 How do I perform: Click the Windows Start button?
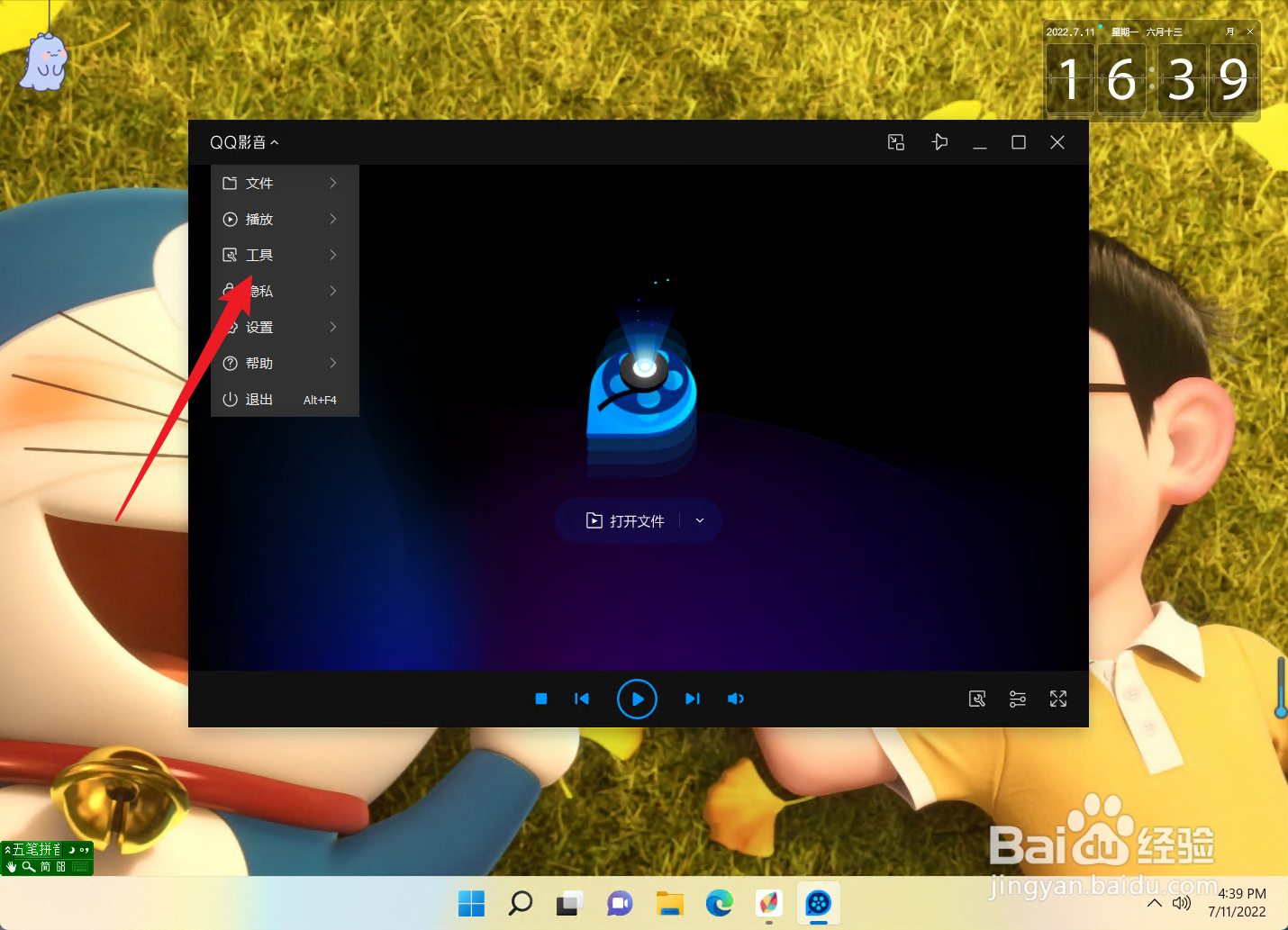click(x=471, y=903)
